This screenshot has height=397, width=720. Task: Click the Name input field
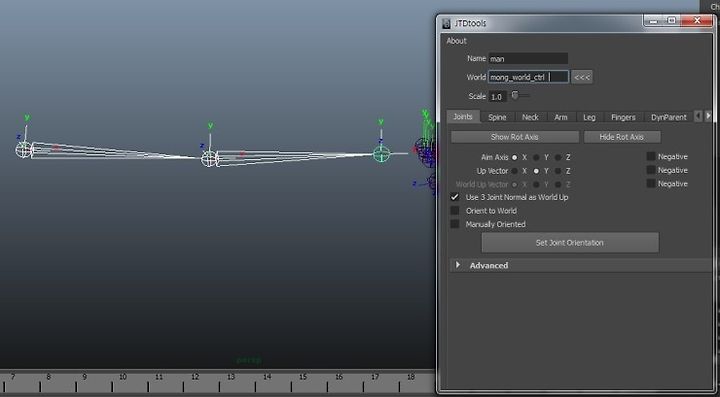pos(528,58)
